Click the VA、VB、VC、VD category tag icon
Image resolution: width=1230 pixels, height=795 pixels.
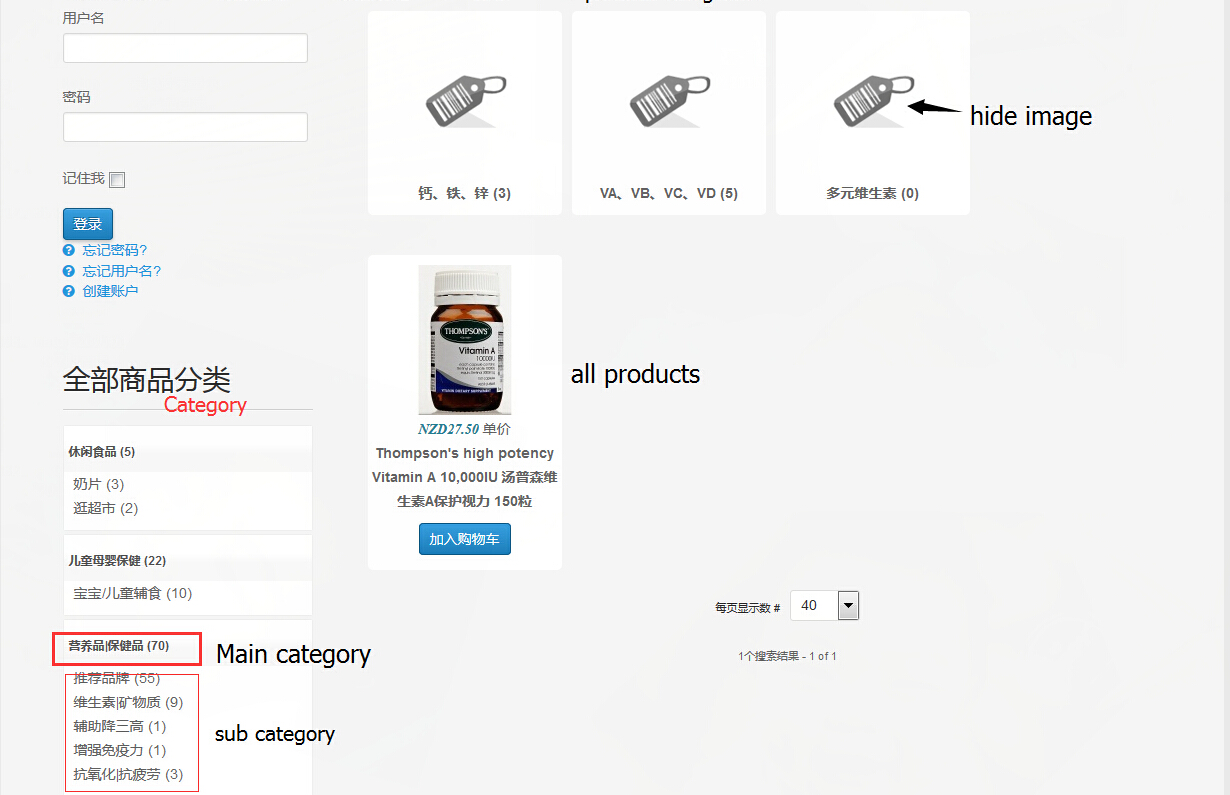669,100
